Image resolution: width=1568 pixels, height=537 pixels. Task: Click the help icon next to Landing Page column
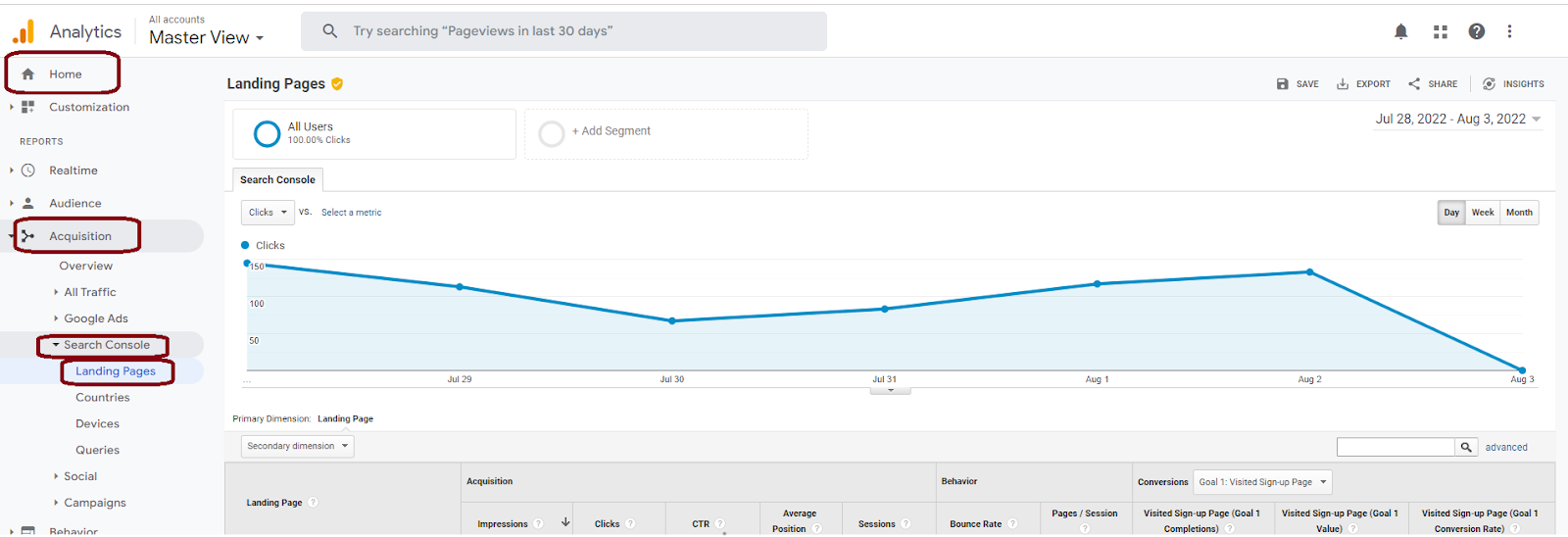pyautogui.click(x=313, y=503)
